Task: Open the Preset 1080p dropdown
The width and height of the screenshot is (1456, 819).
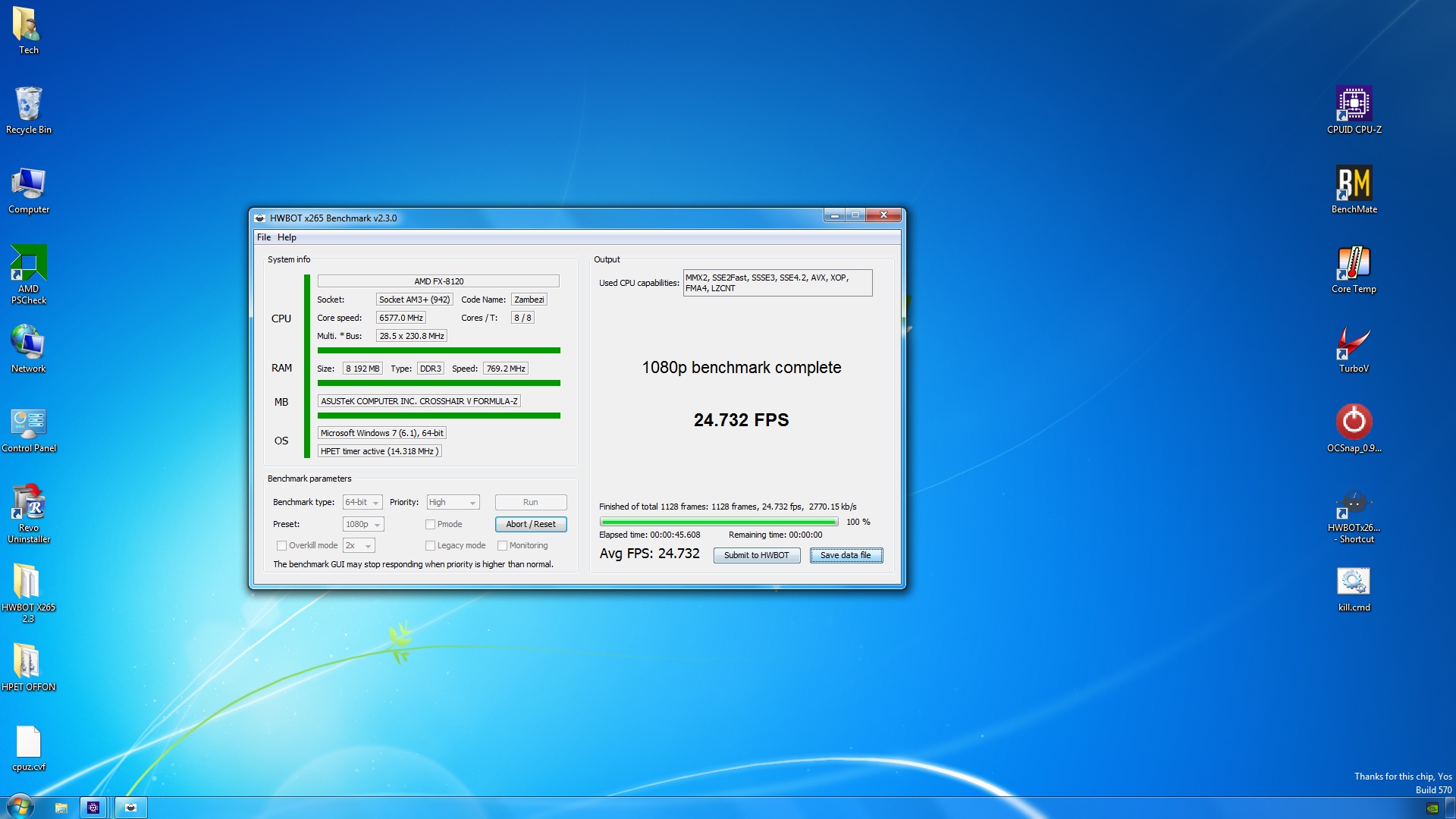Action: 363,524
